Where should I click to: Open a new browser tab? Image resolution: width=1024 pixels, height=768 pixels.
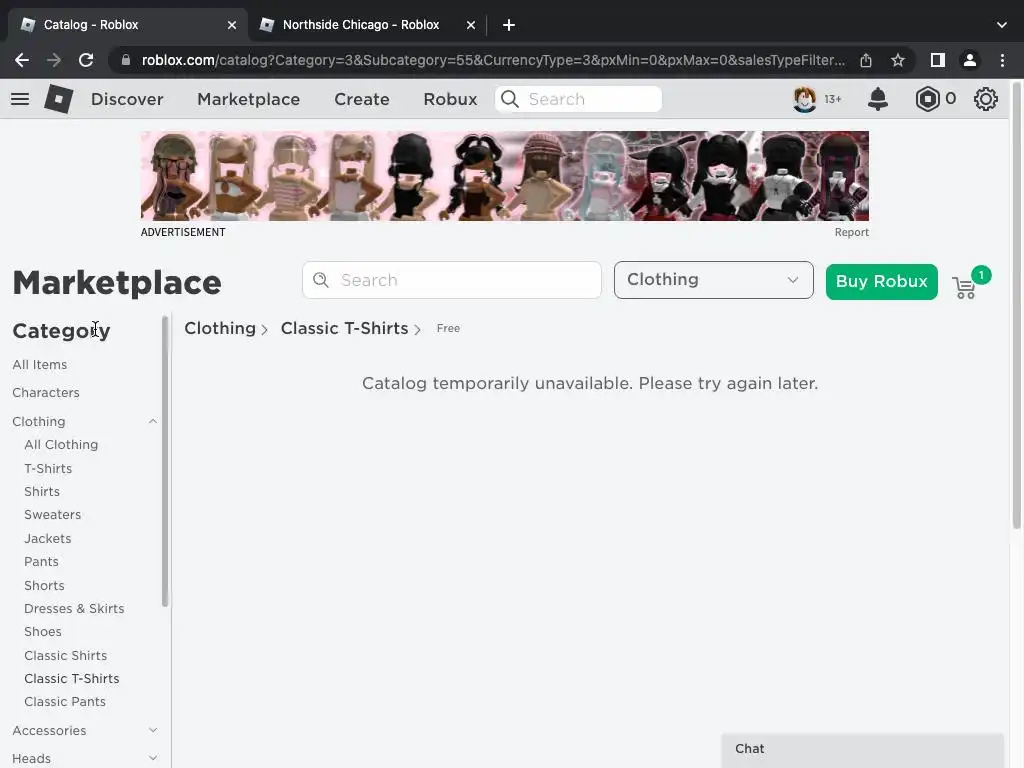(x=509, y=25)
